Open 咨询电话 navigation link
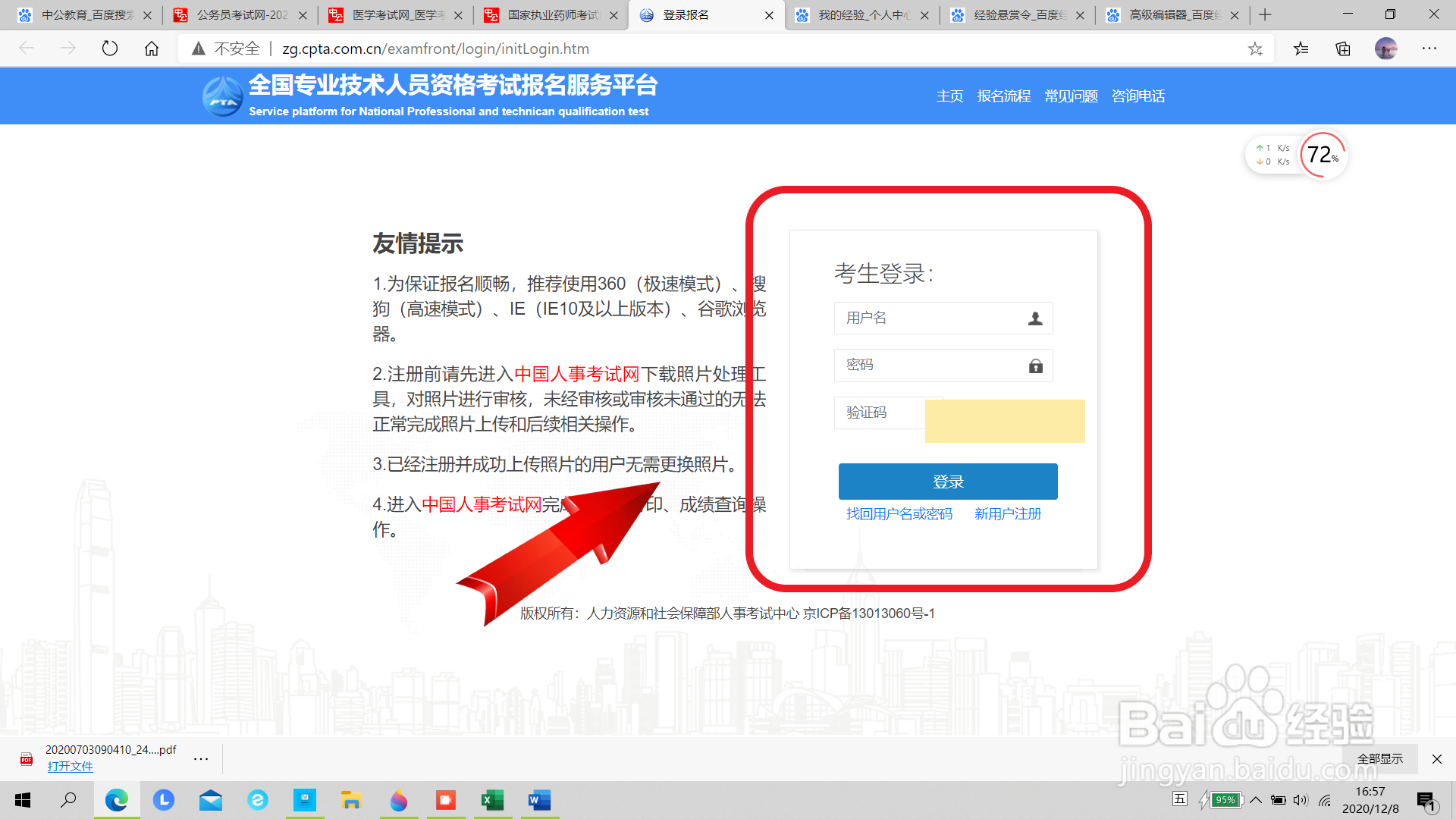The image size is (1456, 819). point(1138,96)
